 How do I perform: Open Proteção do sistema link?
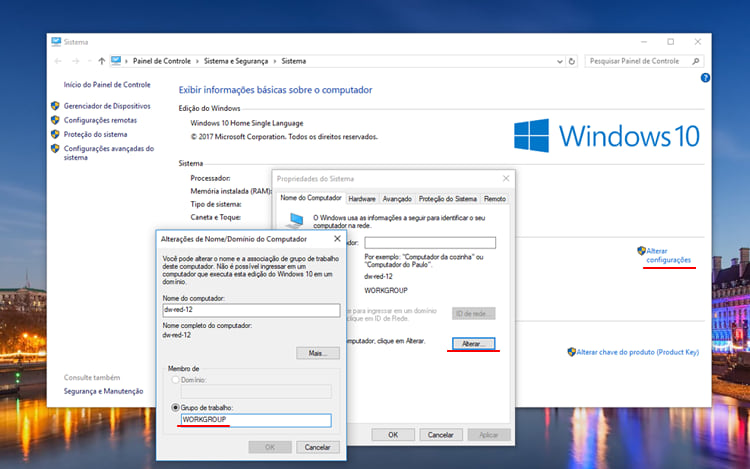(x=96, y=134)
